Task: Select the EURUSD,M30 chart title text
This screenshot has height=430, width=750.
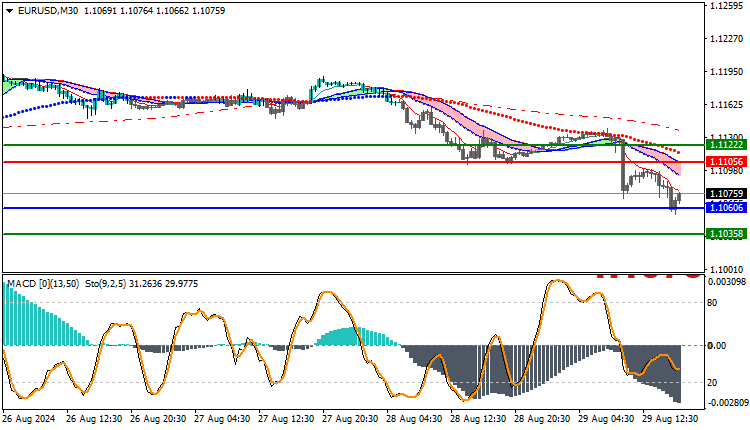Action: (48, 11)
